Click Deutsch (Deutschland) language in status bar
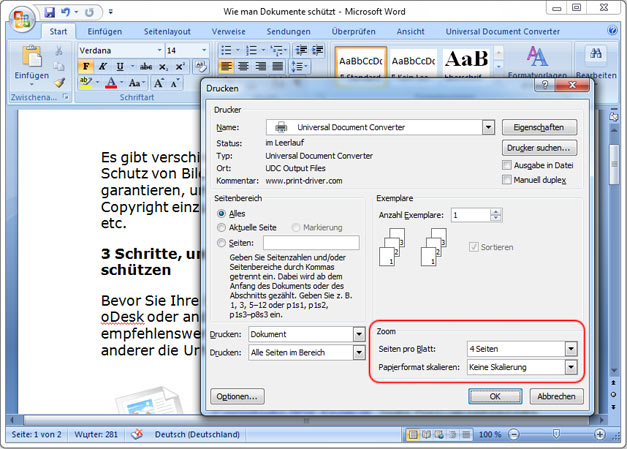This screenshot has height=449, width=627. coord(197,434)
